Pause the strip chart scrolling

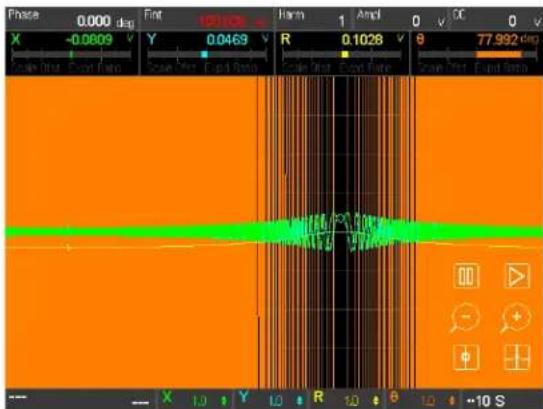pyautogui.click(x=466, y=276)
